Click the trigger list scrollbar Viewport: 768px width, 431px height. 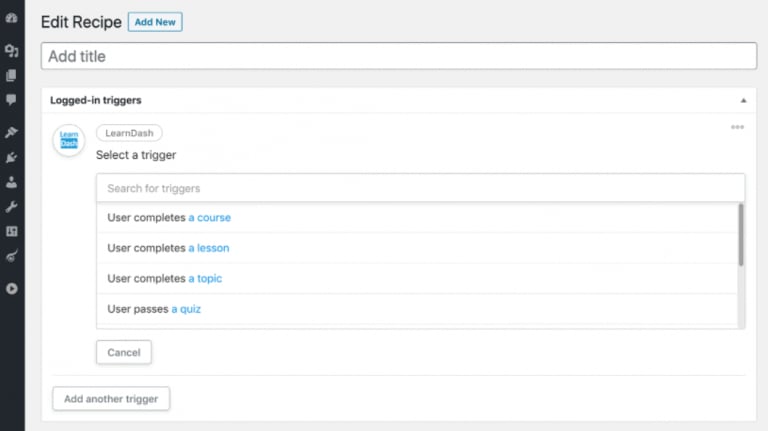pos(741,236)
